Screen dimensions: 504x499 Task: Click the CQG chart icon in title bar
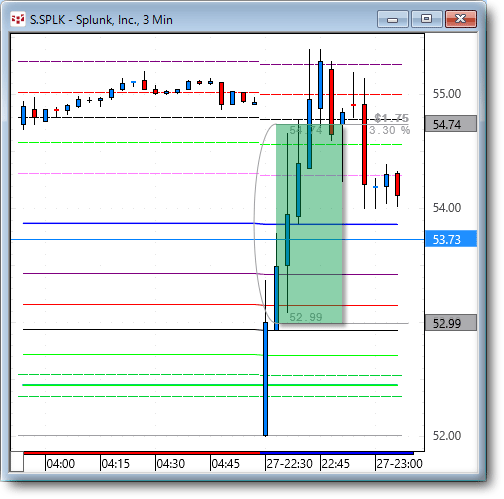pyautogui.click(x=17, y=20)
